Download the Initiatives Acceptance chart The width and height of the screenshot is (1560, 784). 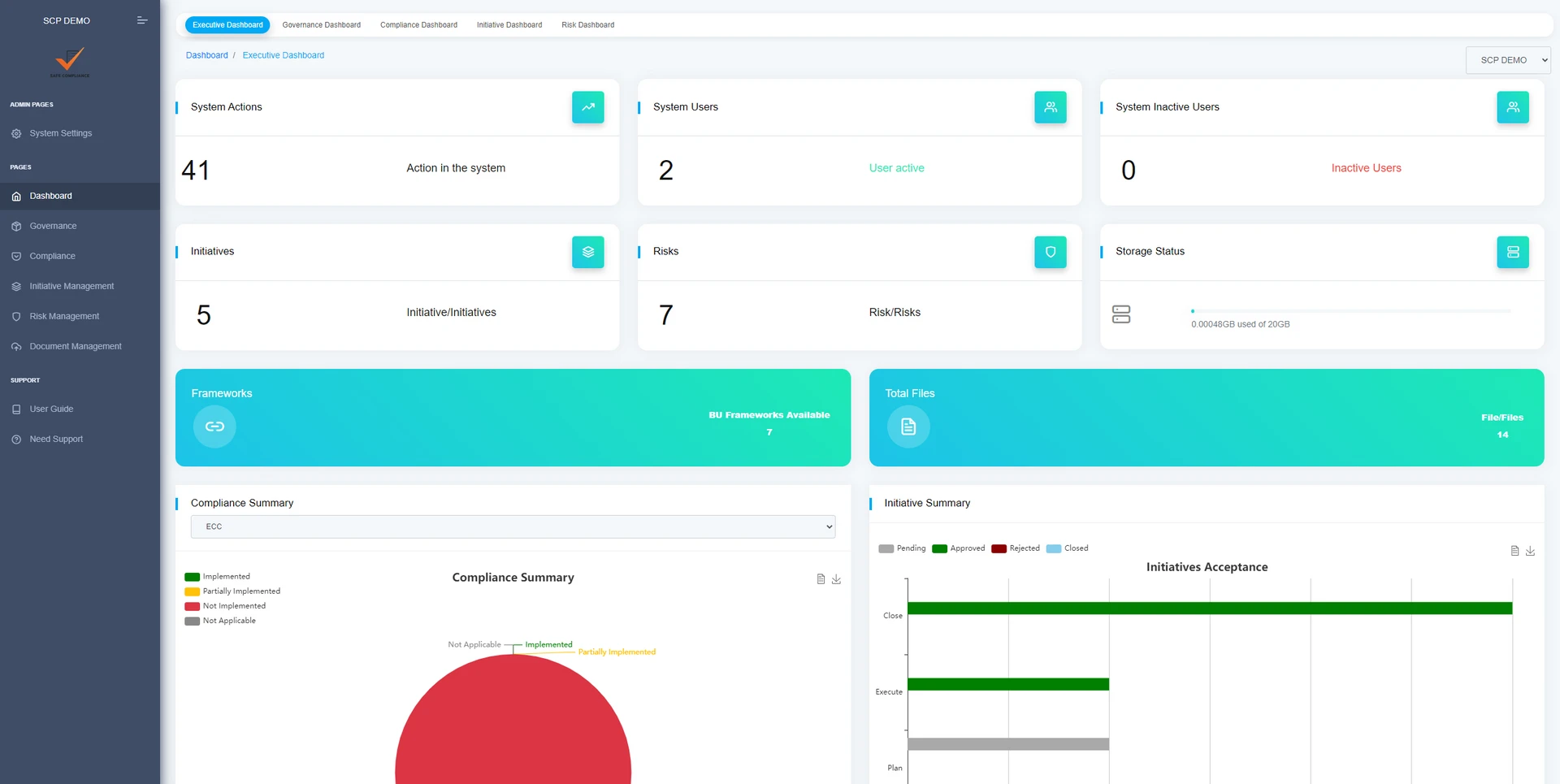coord(1530,551)
